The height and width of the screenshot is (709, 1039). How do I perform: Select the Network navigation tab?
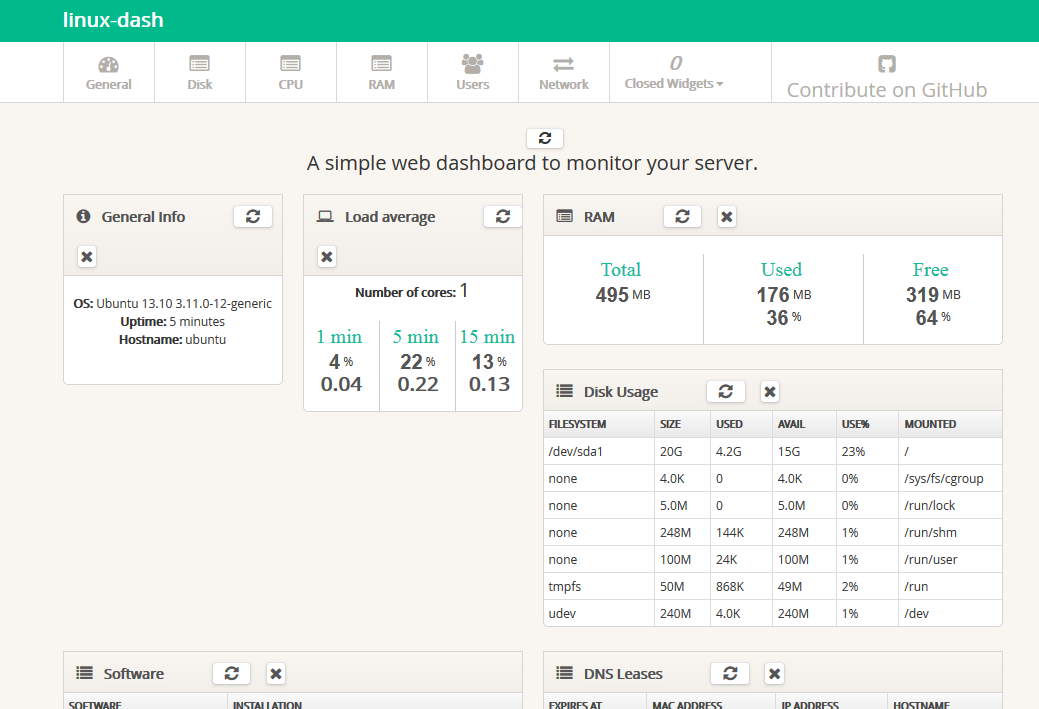pos(564,73)
